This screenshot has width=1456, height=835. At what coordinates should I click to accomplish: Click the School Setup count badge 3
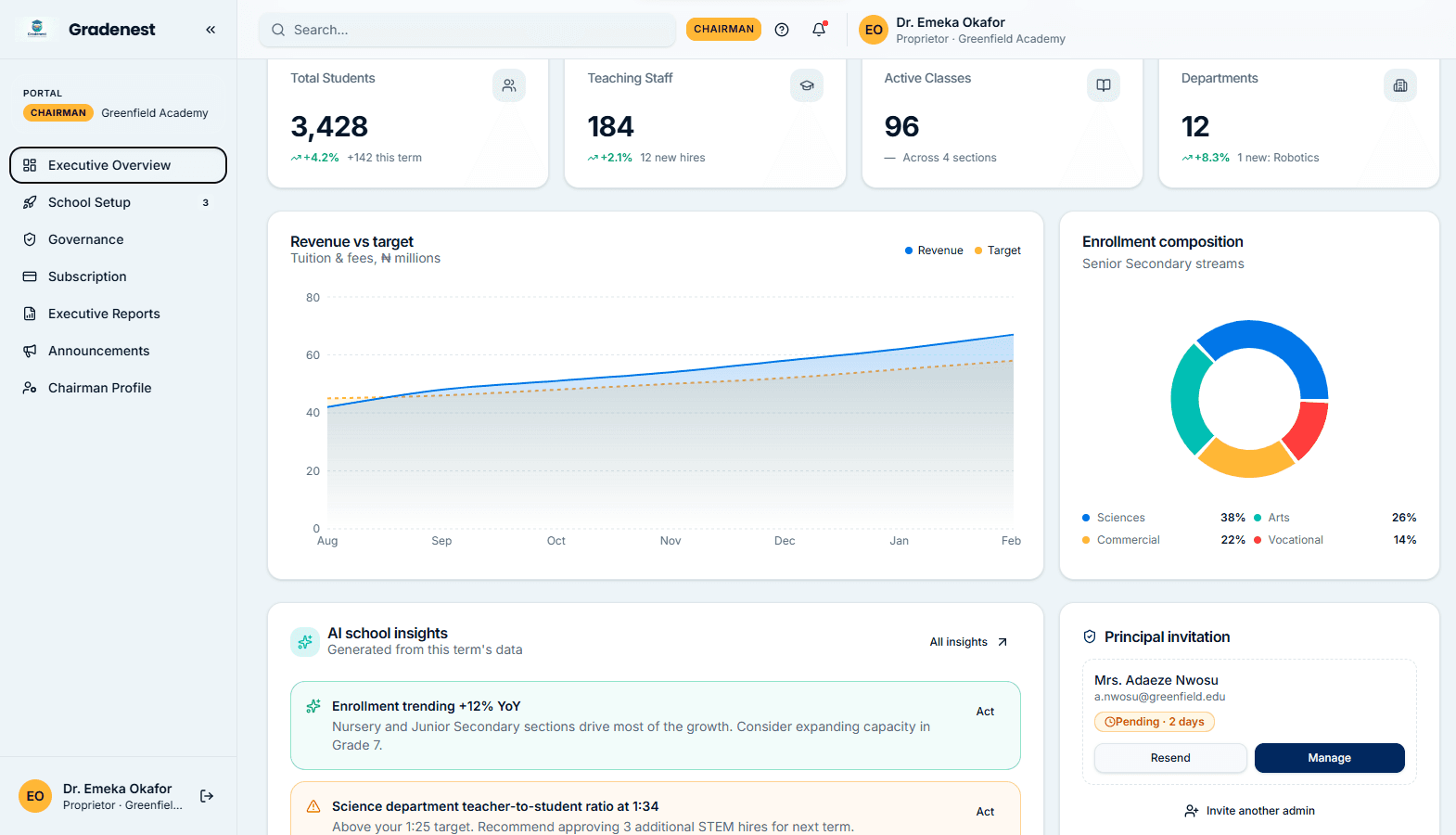tap(206, 202)
